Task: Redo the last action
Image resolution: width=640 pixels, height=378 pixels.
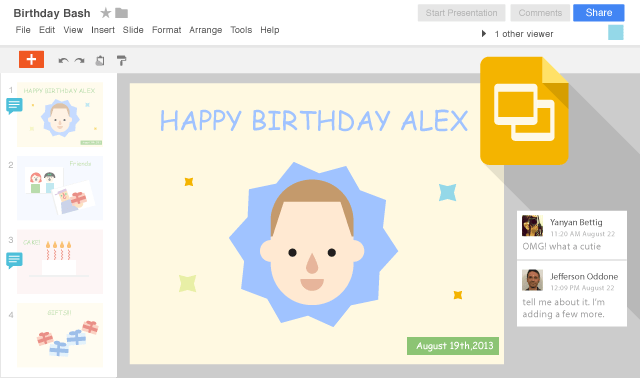Action: (x=80, y=61)
